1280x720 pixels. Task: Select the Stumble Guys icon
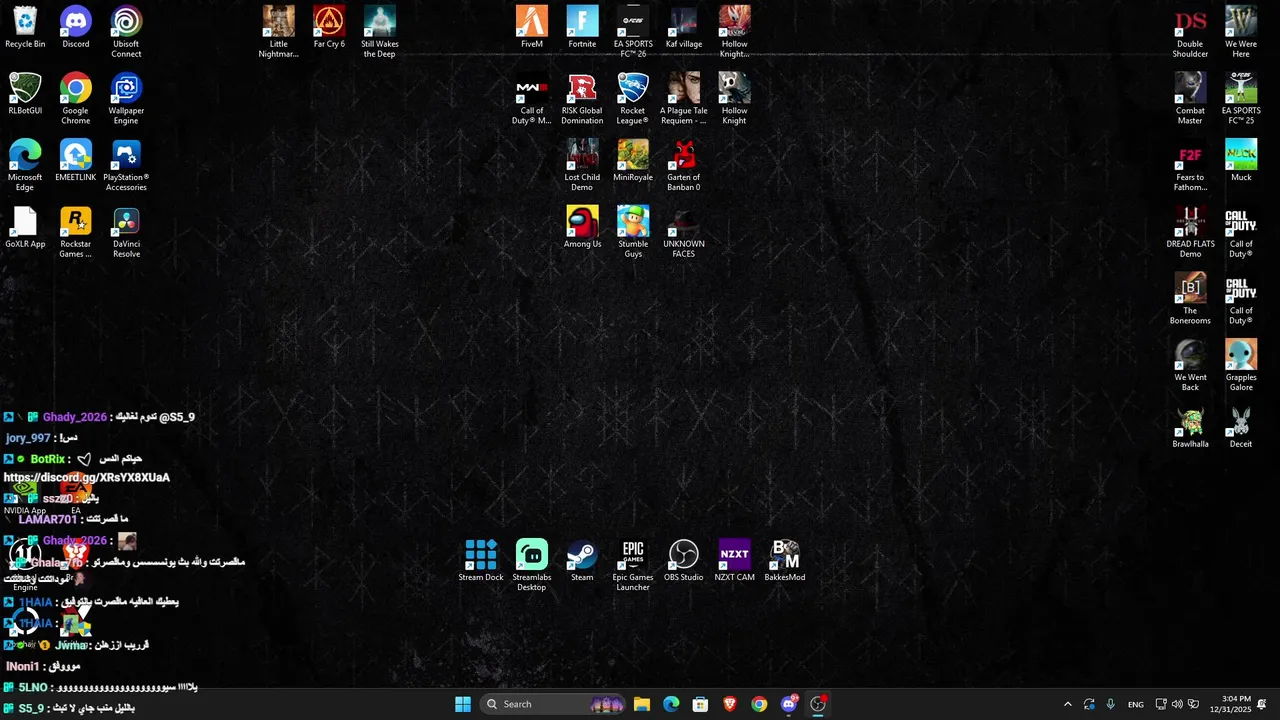coord(633,232)
